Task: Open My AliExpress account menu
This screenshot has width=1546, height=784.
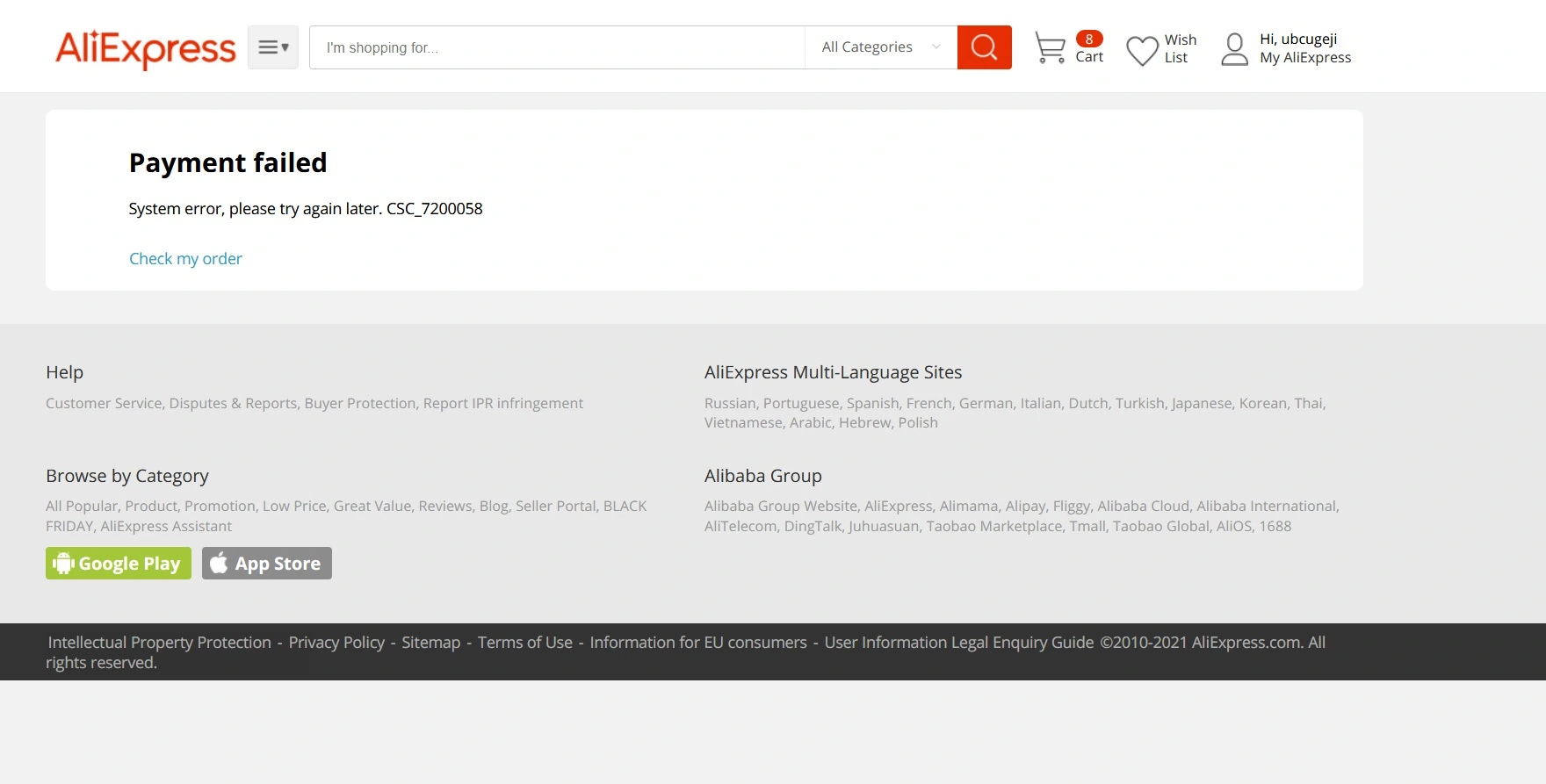Action: click(x=1305, y=58)
